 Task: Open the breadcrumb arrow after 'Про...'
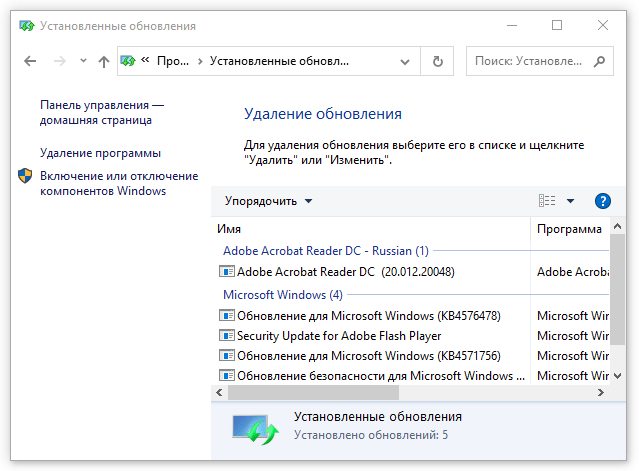pos(200,62)
